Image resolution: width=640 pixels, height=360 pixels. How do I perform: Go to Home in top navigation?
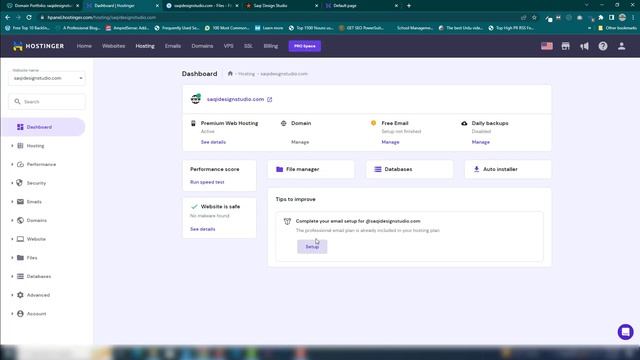84,46
